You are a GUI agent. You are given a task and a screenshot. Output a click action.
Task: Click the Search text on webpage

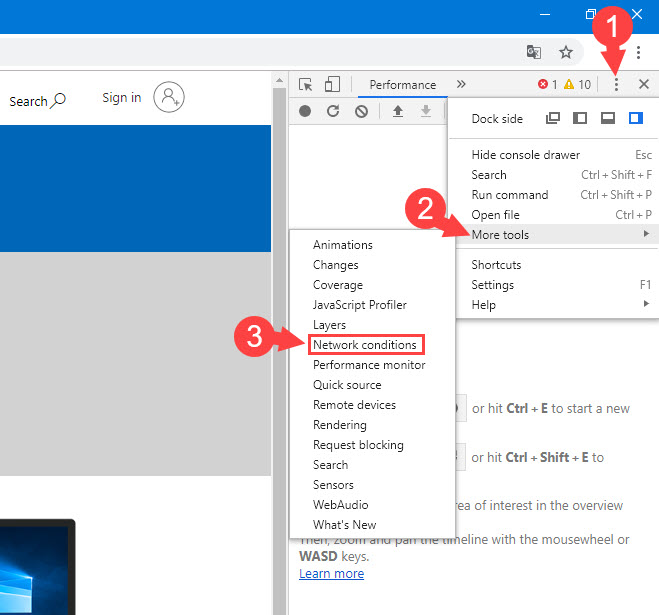point(28,101)
